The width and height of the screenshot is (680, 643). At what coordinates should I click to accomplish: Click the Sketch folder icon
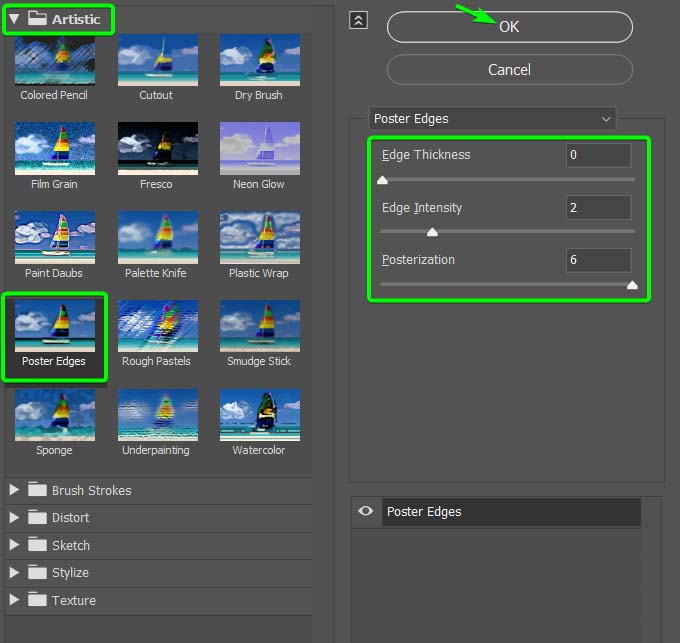(37, 545)
